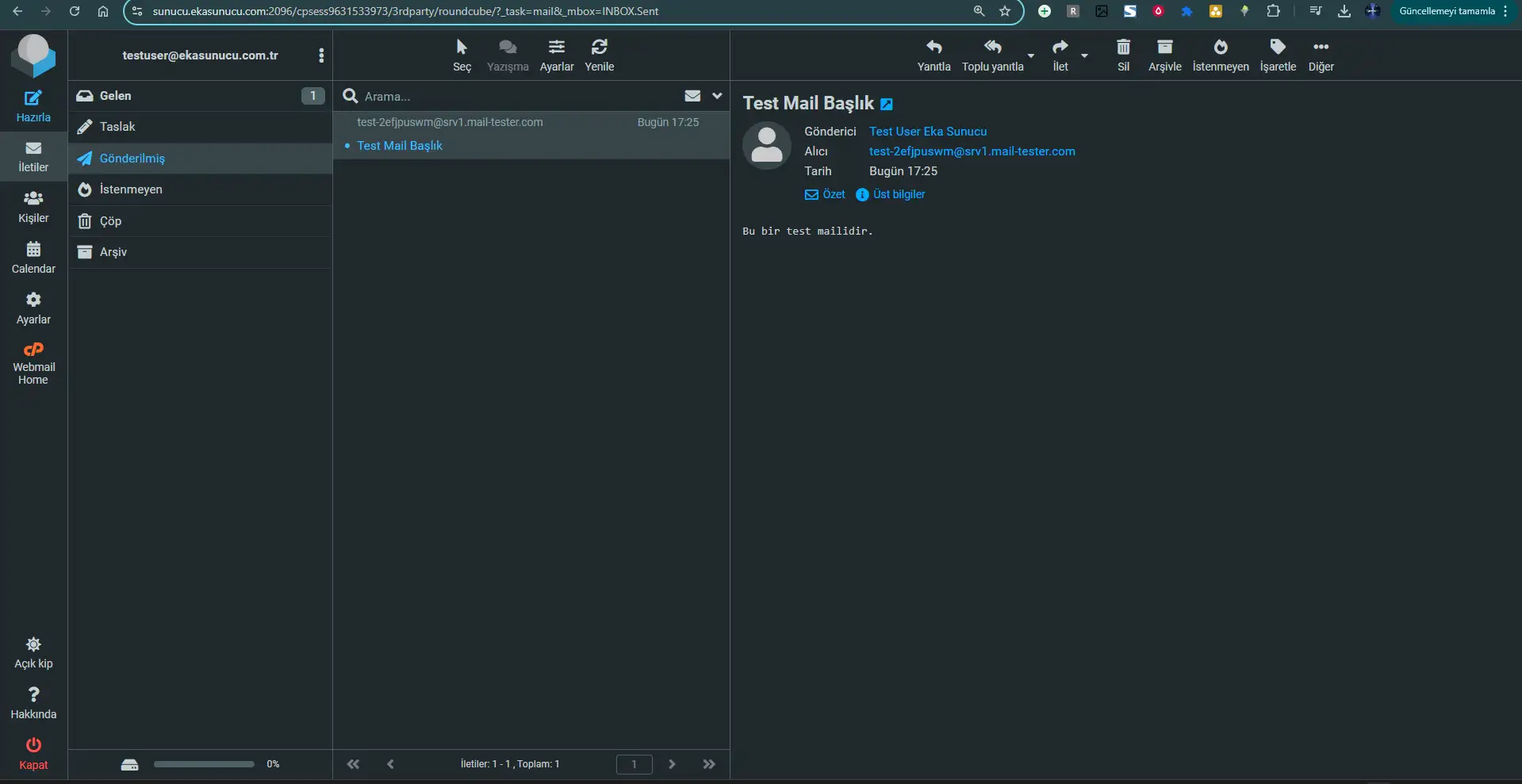
Task: Click the Yazışma threads button
Action: [508, 55]
